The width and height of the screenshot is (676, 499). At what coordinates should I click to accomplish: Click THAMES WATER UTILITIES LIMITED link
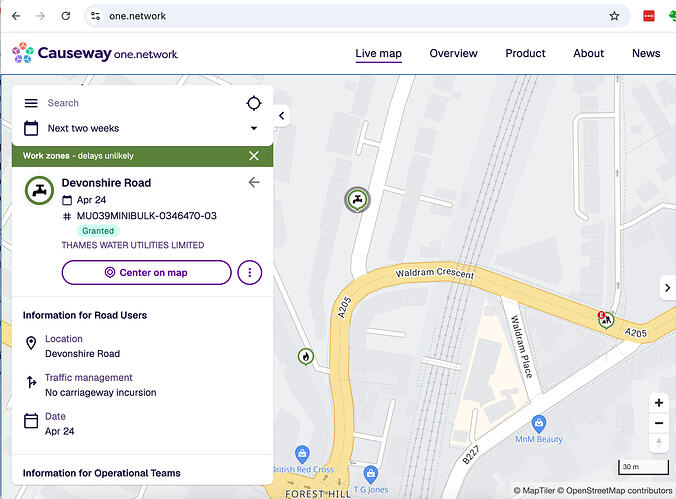133,245
